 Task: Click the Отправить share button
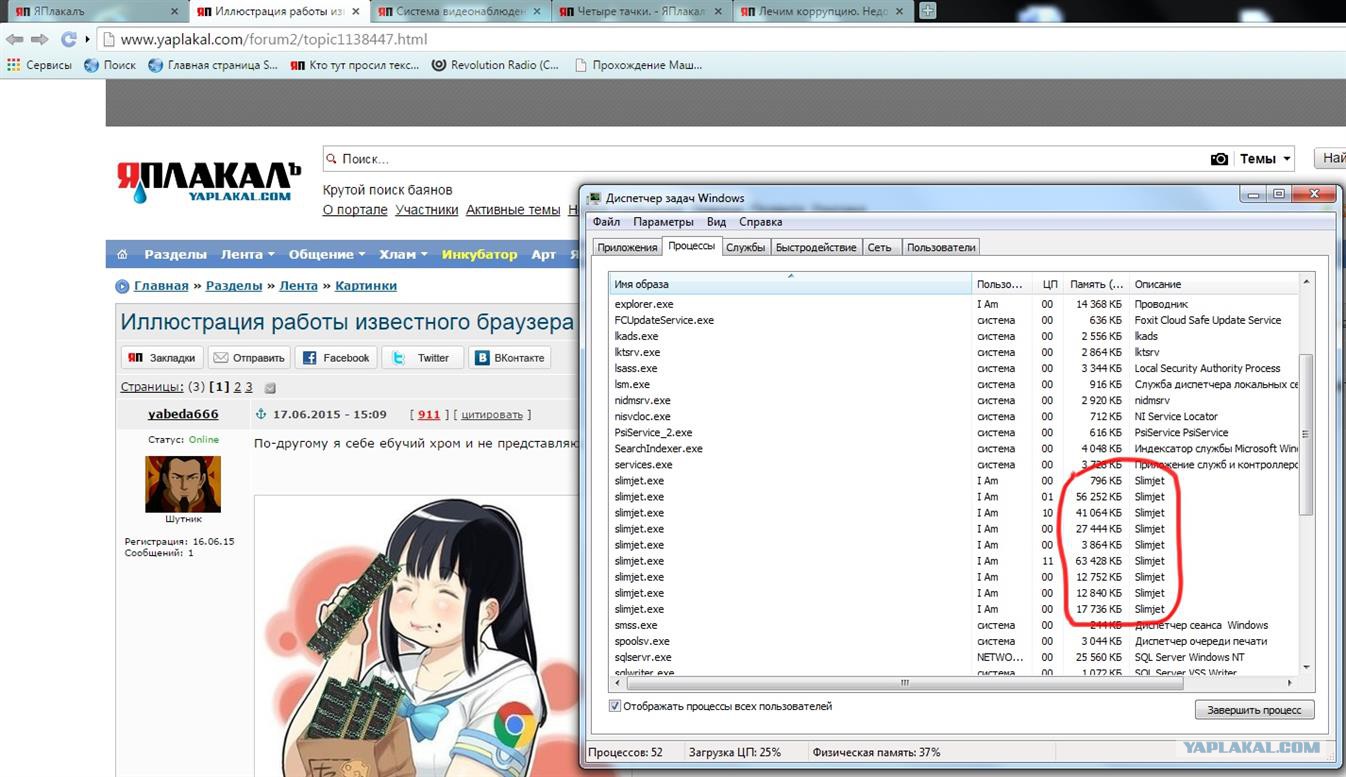point(249,357)
